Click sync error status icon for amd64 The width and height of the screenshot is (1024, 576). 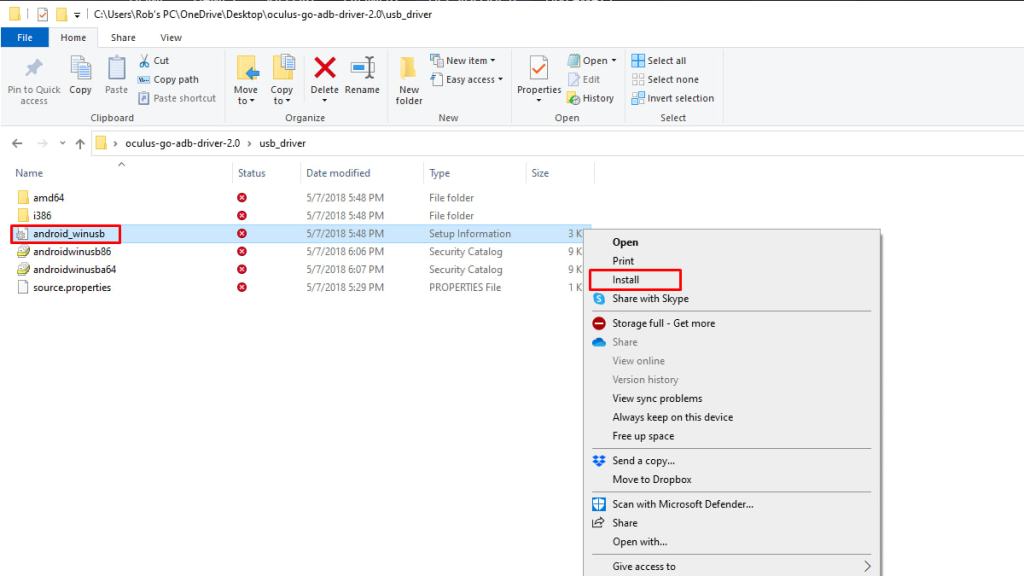click(242, 198)
